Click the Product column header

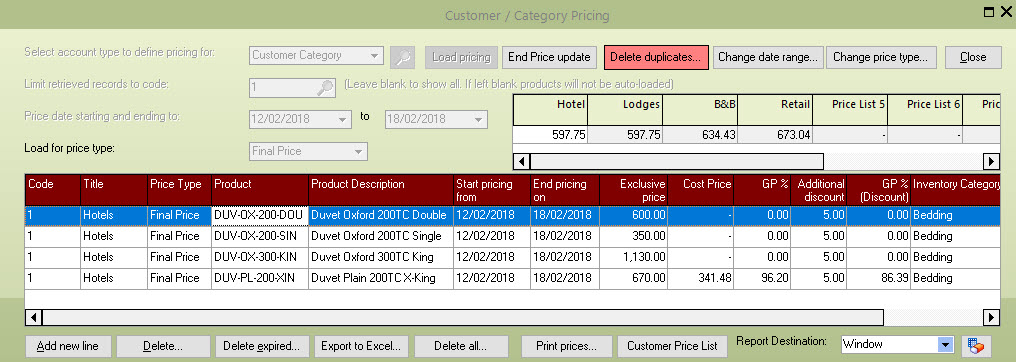pyautogui.click(x=260, y=190)
